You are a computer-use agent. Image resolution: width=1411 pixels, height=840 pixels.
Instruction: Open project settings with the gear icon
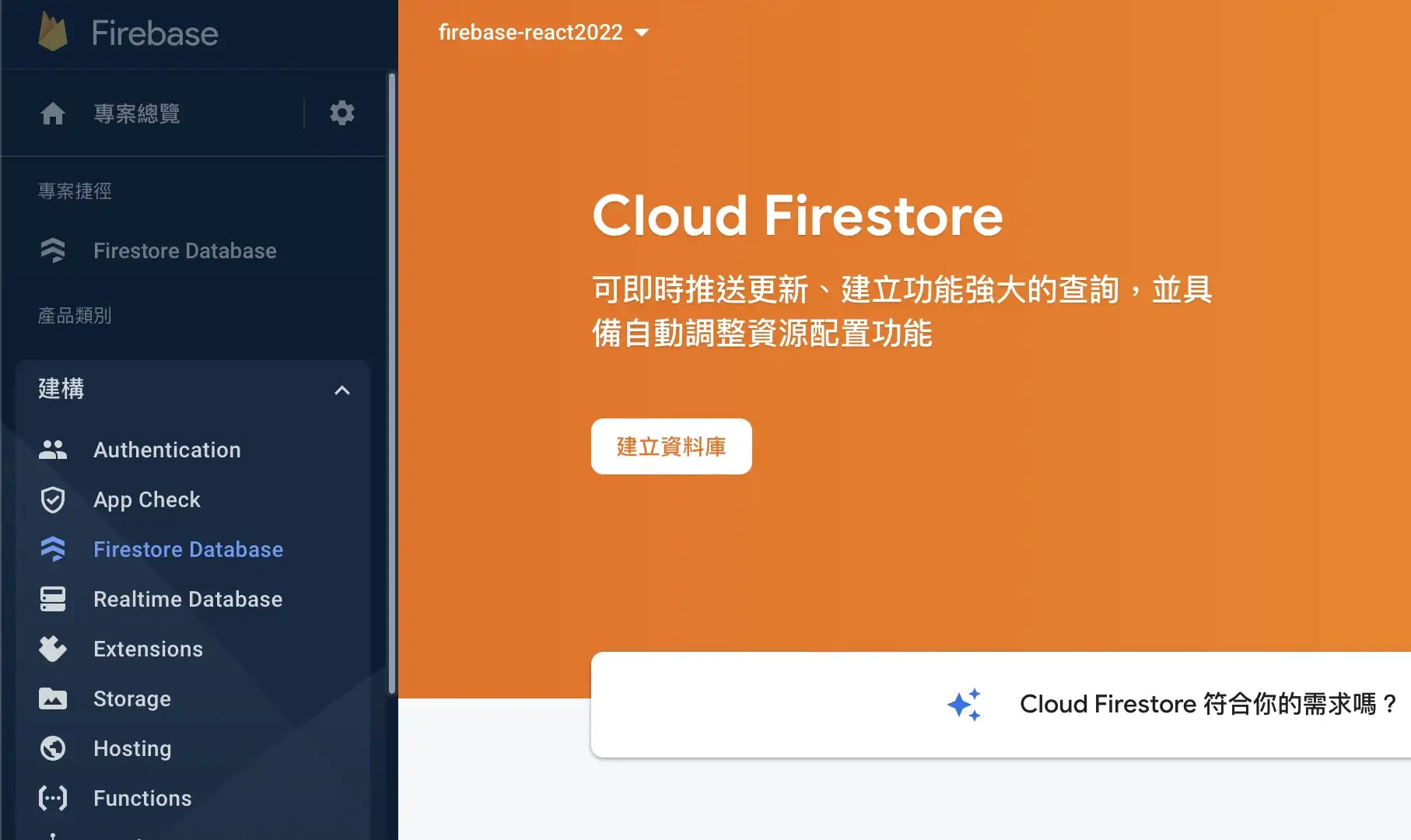[341, 114]
